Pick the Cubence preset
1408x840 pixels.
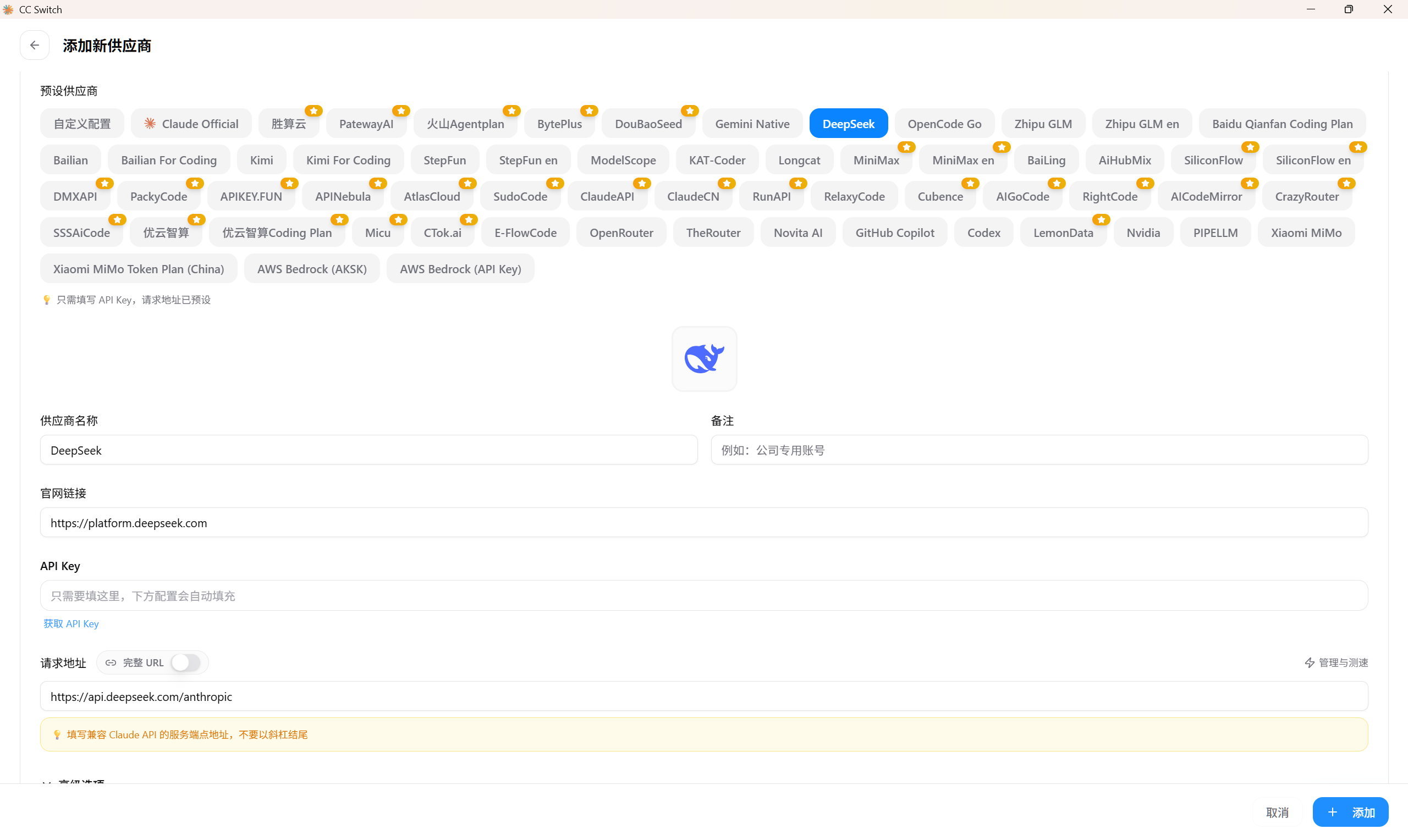941,196
